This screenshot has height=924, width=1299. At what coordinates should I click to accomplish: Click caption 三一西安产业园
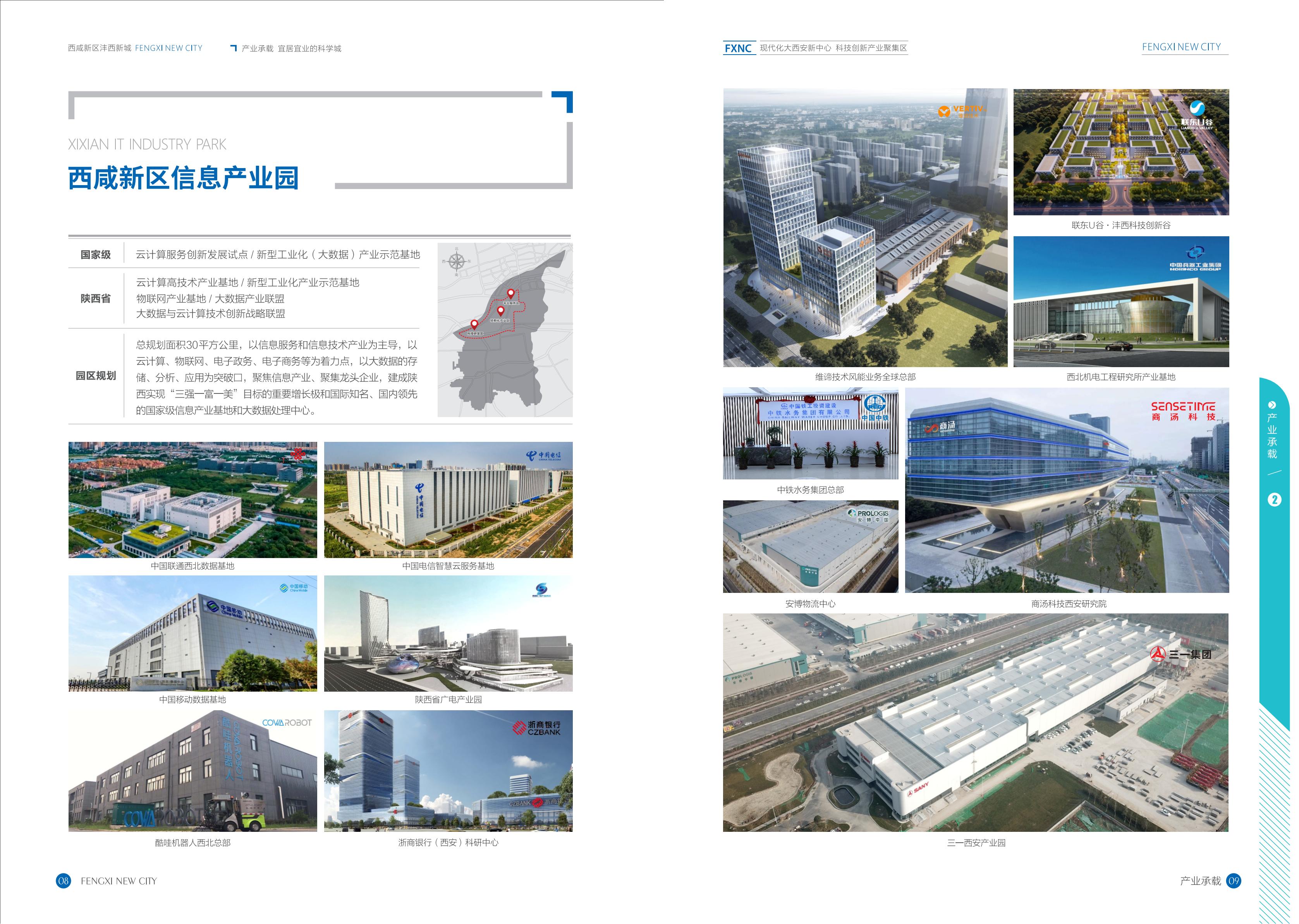tap(976, 843)
